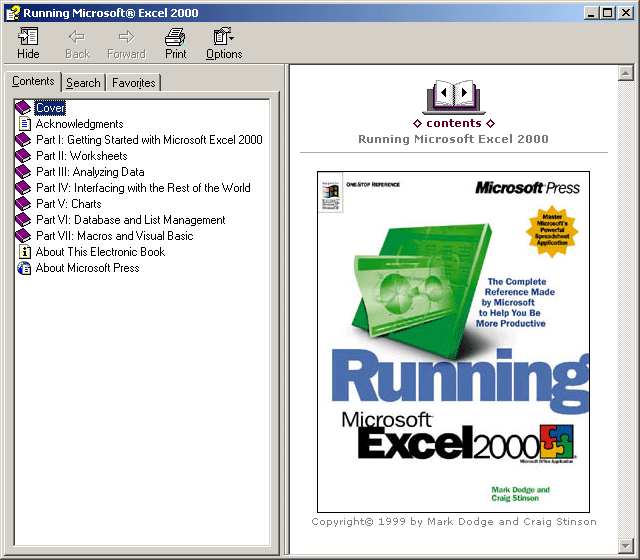Switch to the Search tab
Viewport: 640px width, 560px height.
83,83
